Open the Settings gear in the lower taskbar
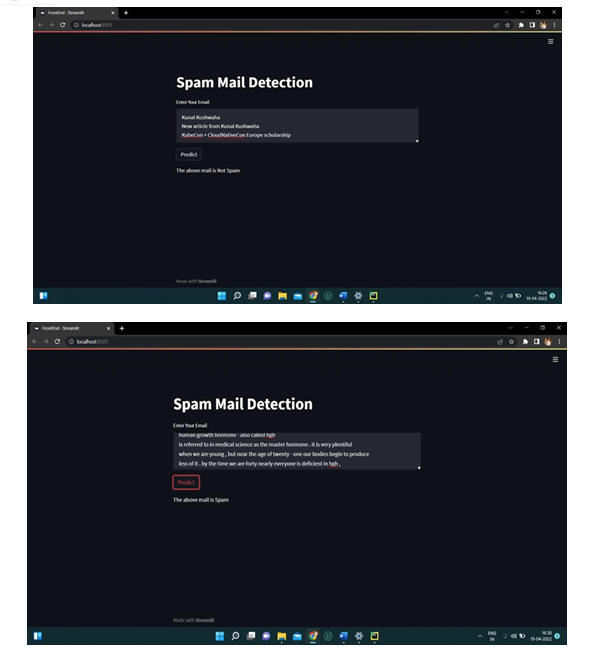 (x=359, y=636)
